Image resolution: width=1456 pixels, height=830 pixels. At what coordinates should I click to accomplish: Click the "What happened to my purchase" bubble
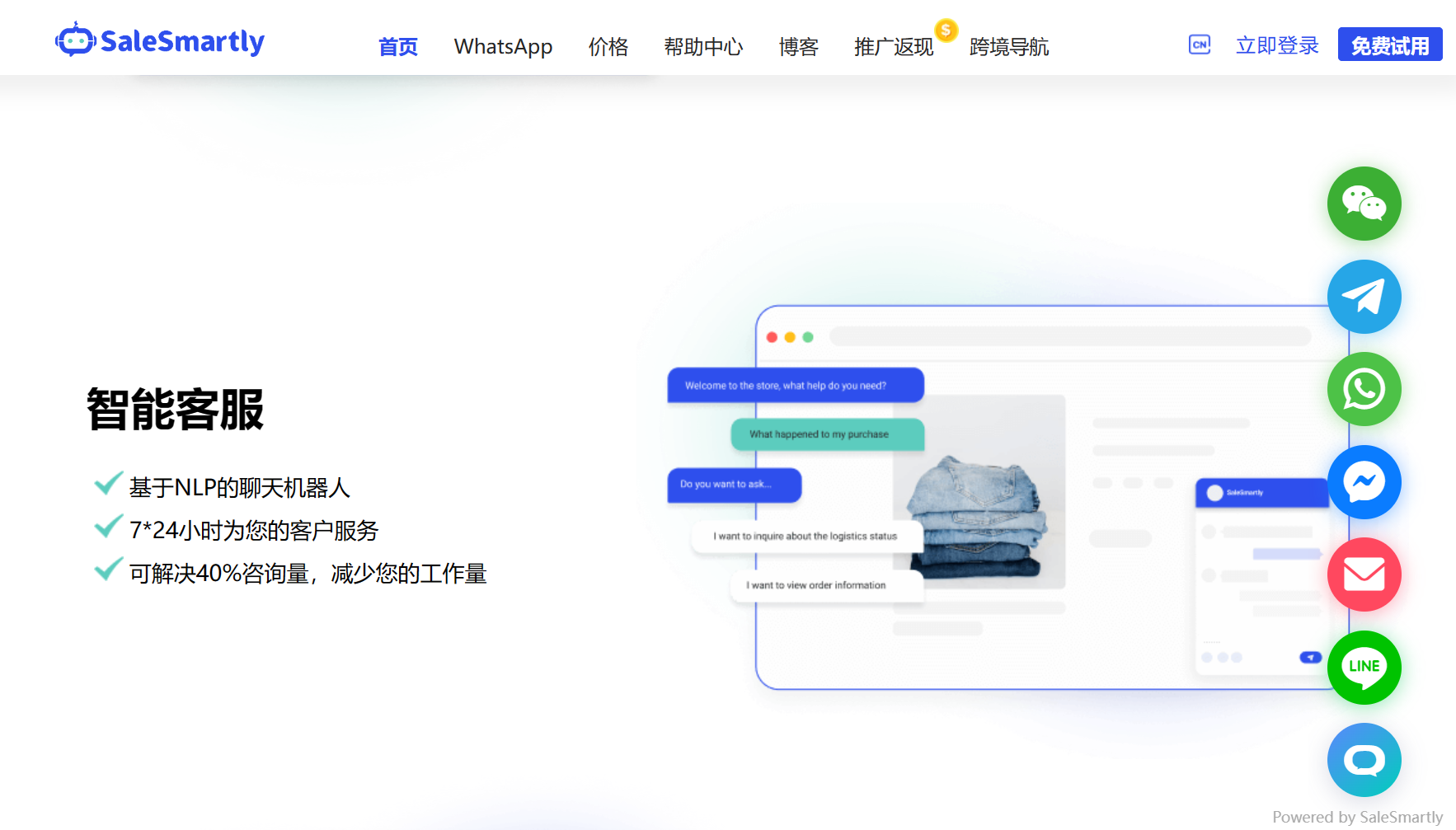[x=828, y=434]
